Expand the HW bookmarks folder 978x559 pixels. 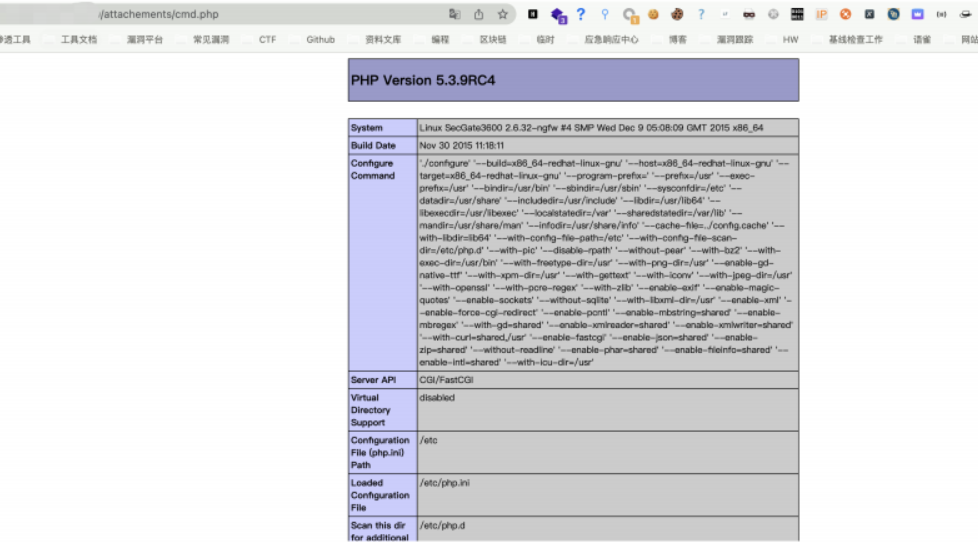point(790,40)
